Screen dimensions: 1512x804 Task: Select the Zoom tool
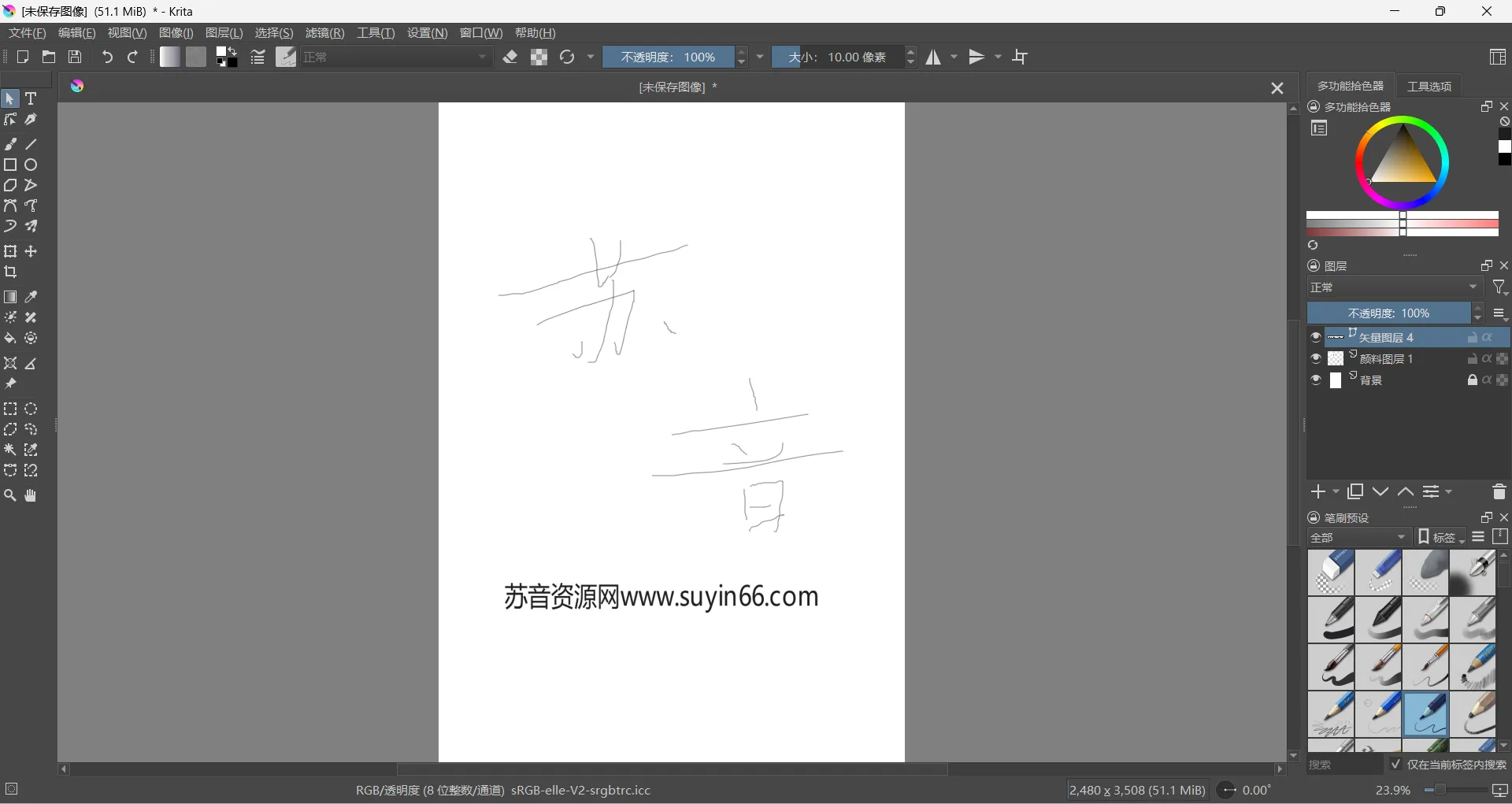10,495
